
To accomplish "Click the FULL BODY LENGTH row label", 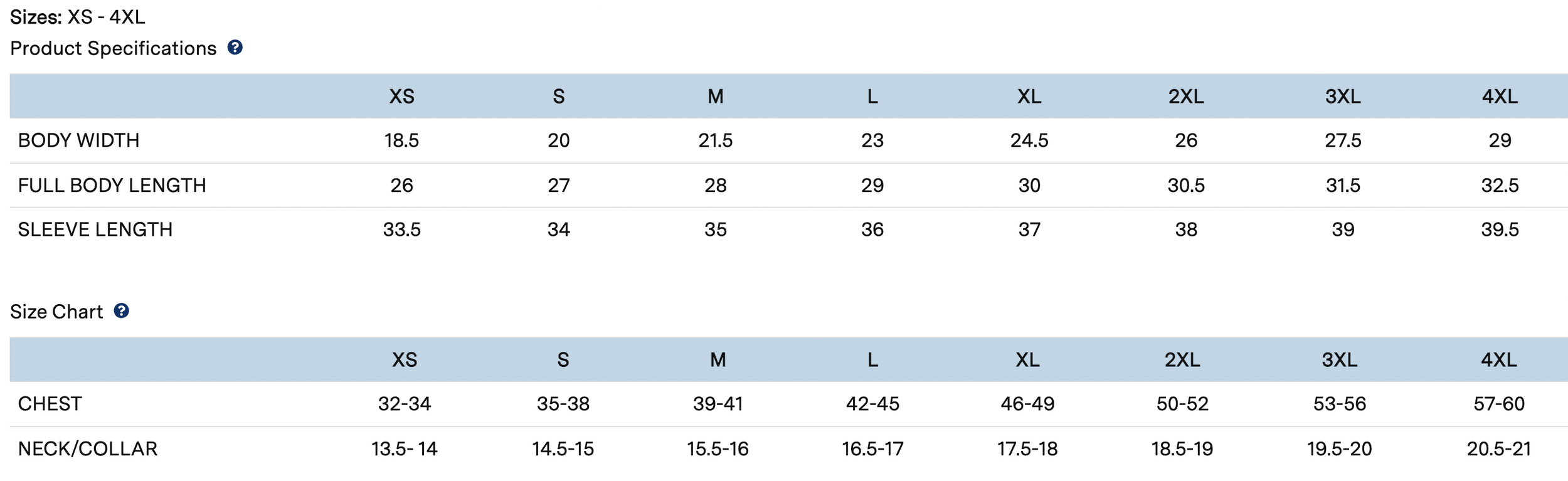I will point(112,186).
